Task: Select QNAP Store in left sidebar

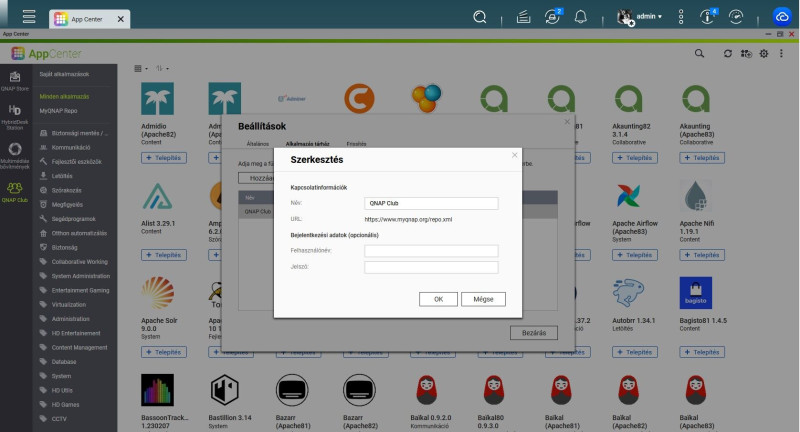Action: 15,81
